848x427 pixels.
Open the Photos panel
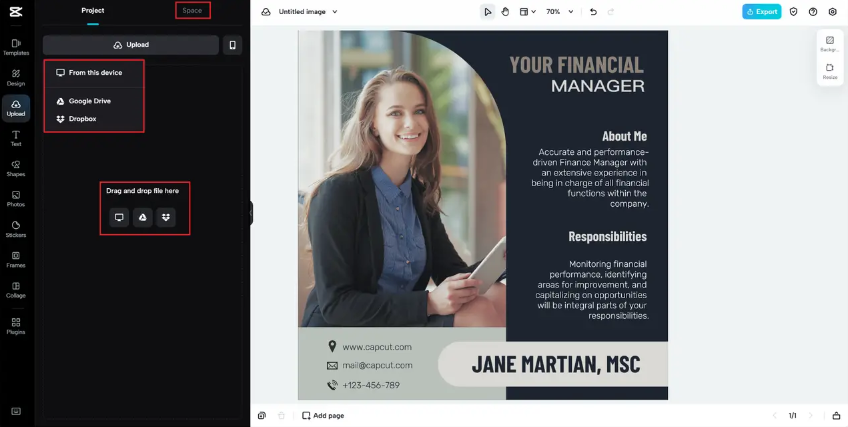16,199
